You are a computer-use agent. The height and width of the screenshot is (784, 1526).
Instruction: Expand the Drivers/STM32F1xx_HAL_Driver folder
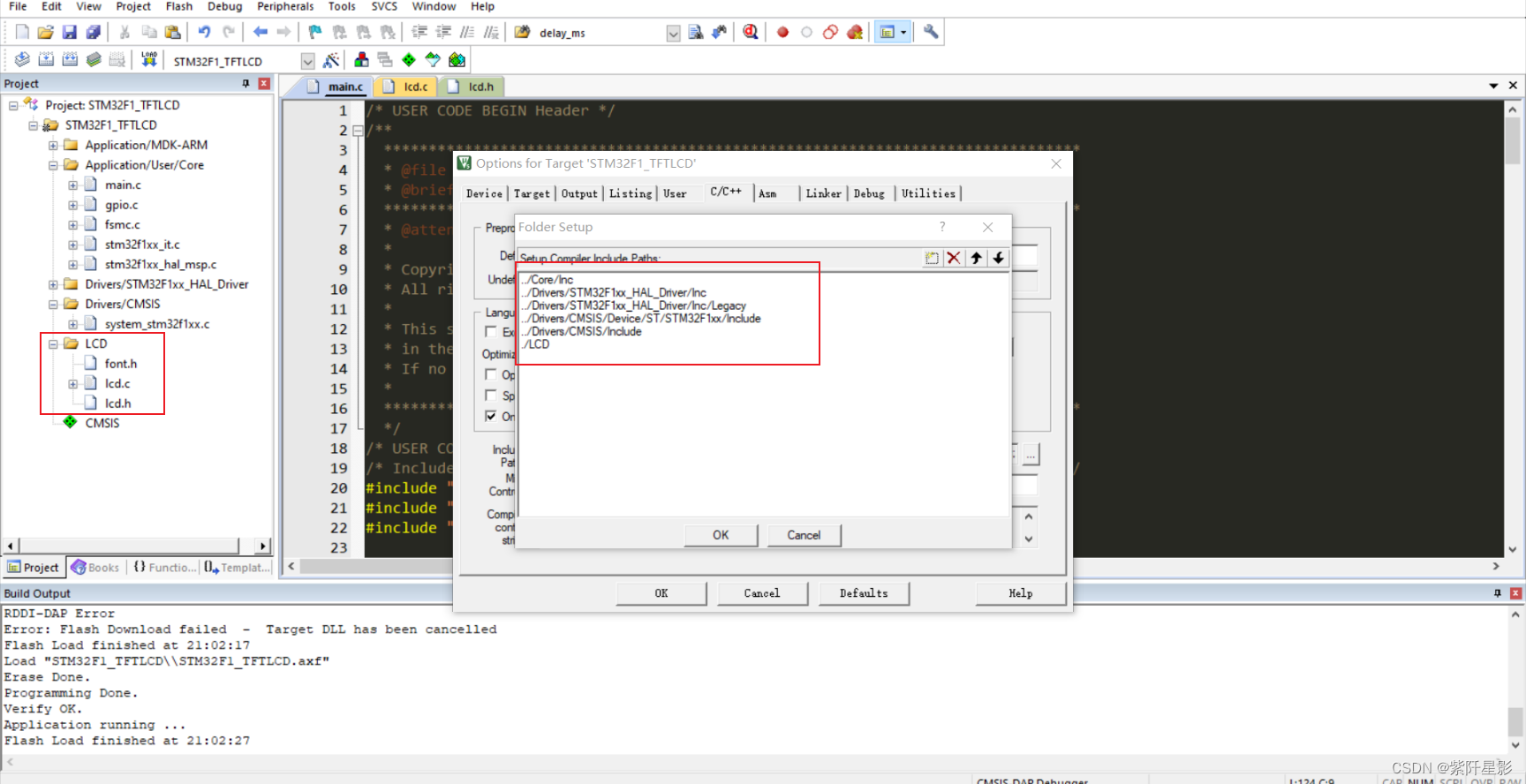[x=53, y=284]
